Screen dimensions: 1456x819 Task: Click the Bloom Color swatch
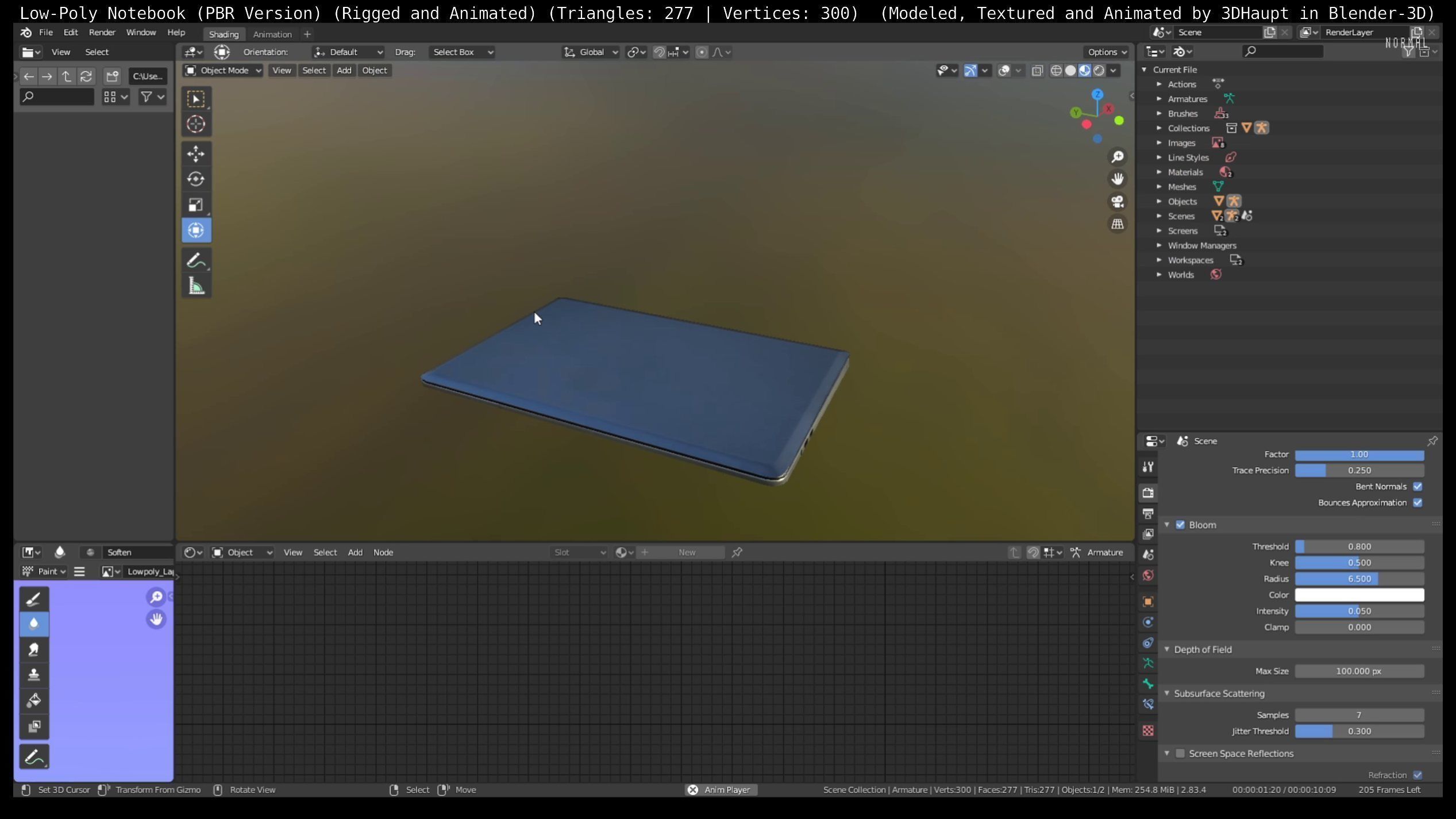pos(1359,595)
